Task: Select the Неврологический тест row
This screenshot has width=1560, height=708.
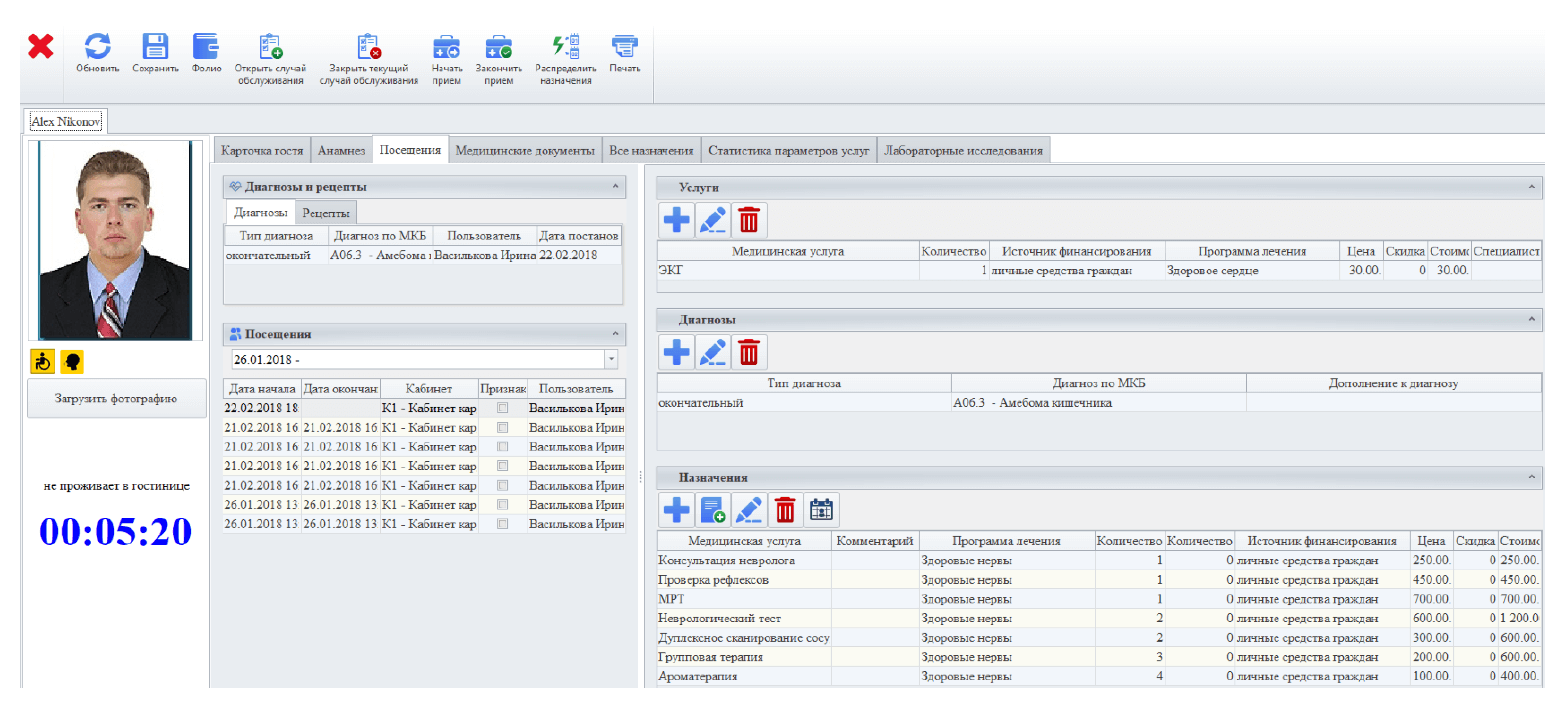Action: [x=1099, y=618]
